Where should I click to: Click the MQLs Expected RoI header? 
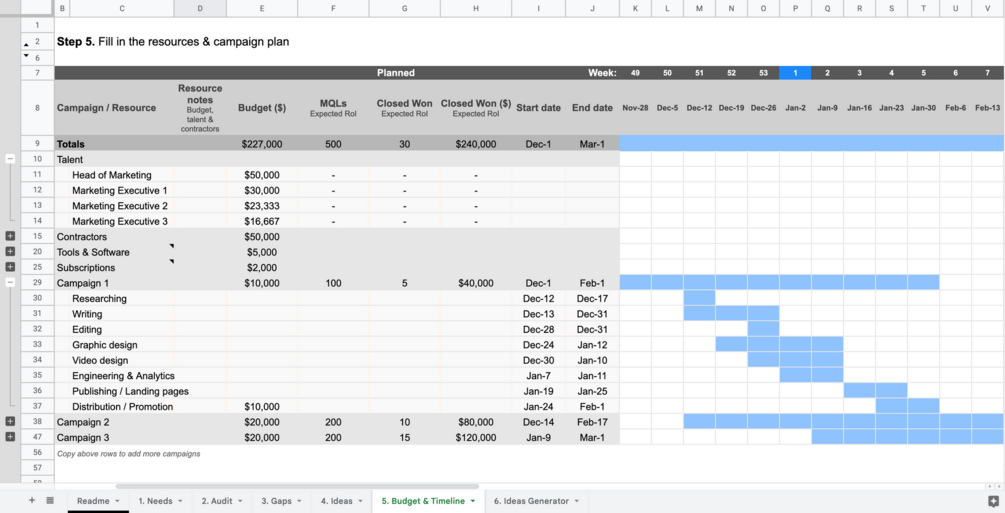tap(333, 108)
